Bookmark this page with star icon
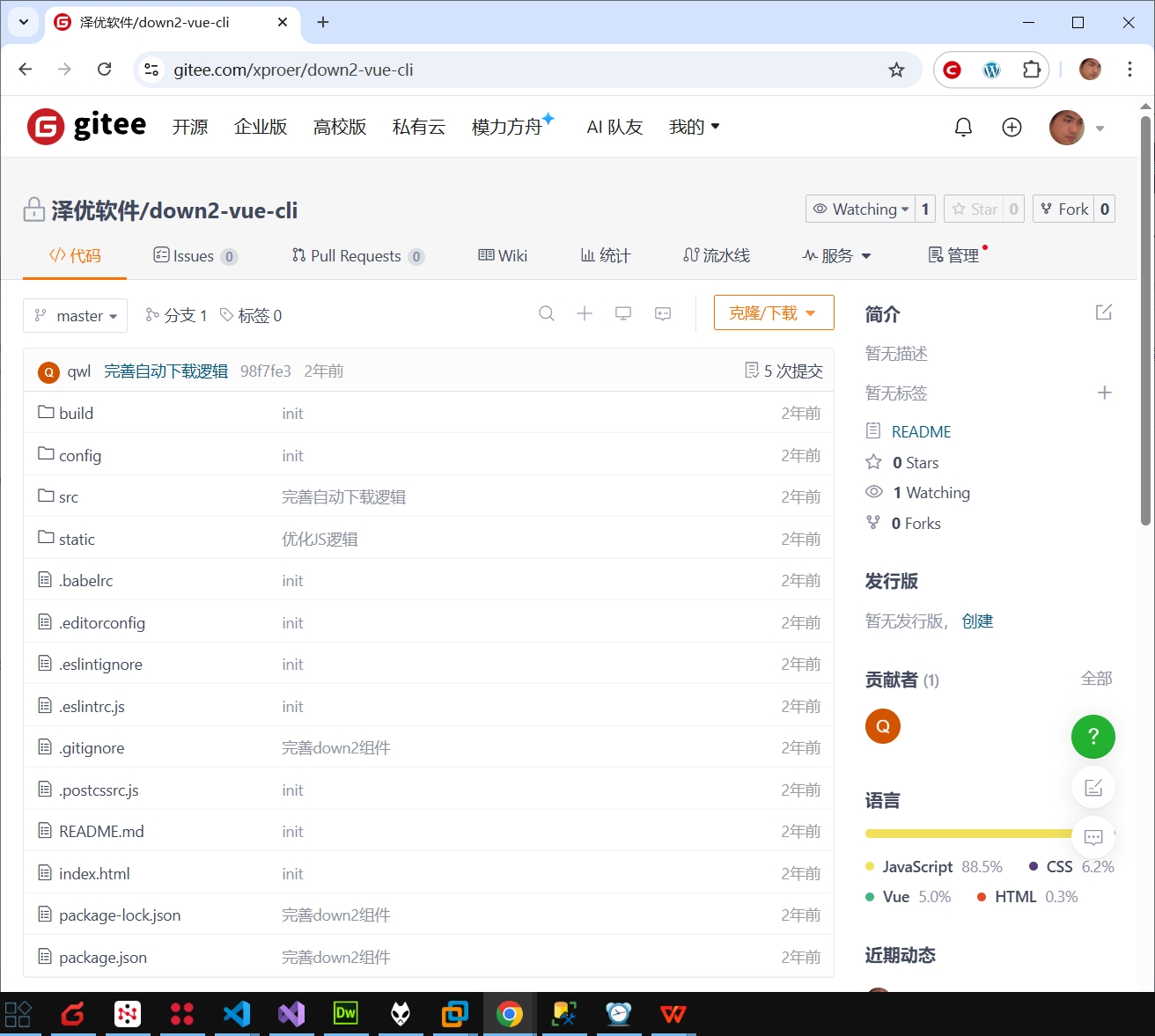This screenshot has width=1155, height=1036. coord(896,70)
